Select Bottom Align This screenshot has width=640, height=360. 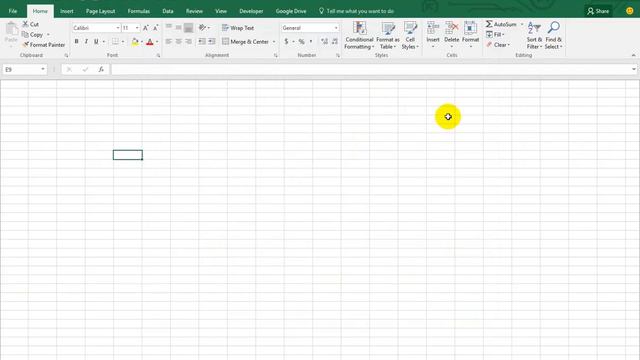click(x=188, y=27)
